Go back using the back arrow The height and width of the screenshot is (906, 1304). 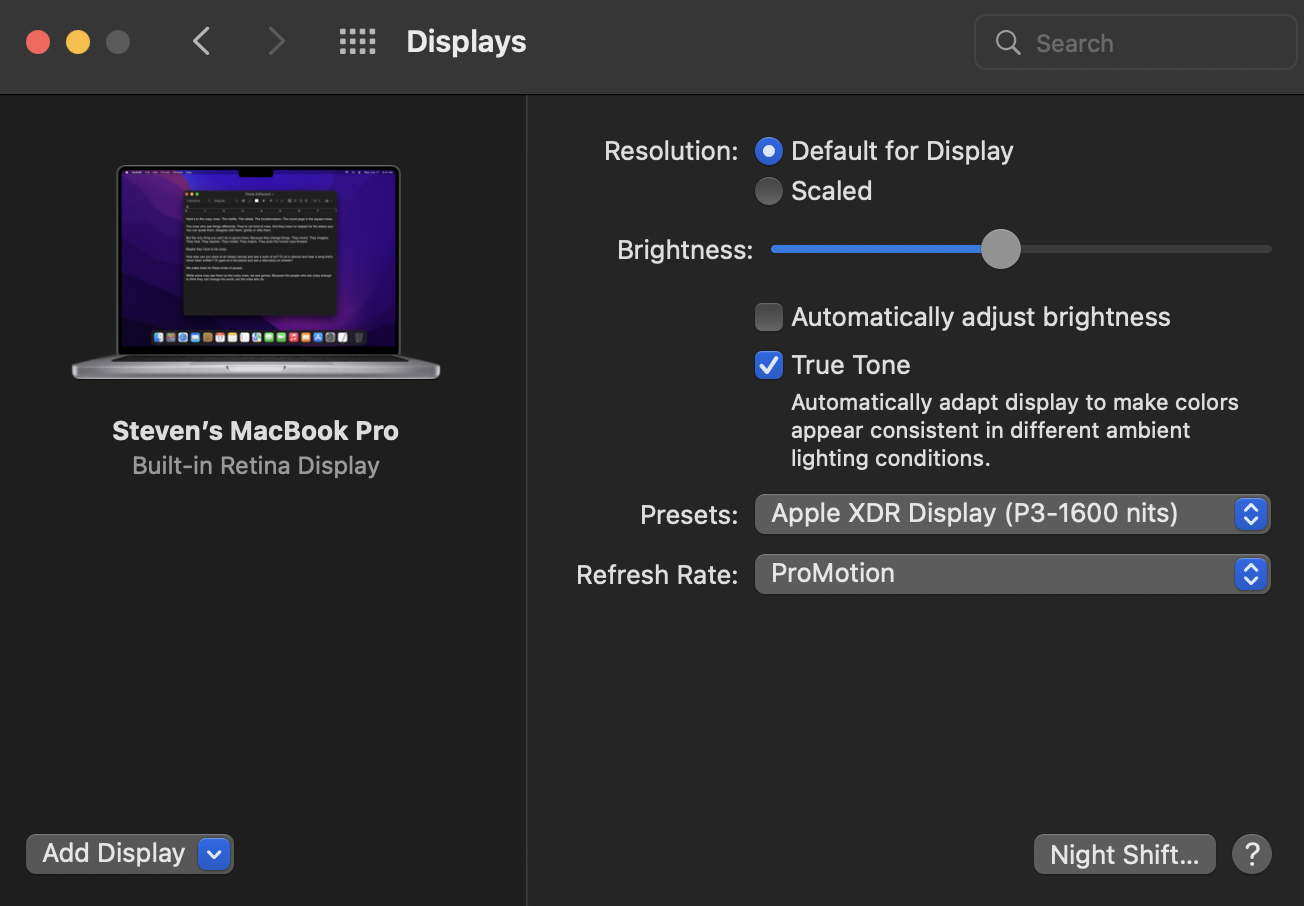click(x=202, y=41)
